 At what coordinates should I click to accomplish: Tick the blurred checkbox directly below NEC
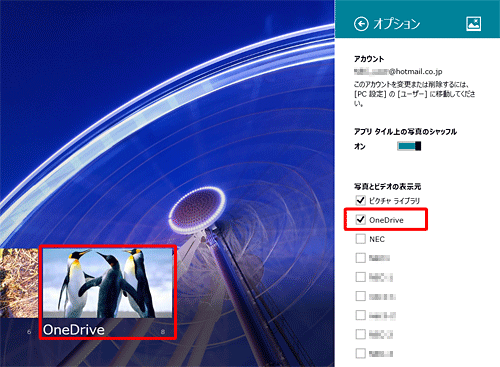tap(360, 258)
